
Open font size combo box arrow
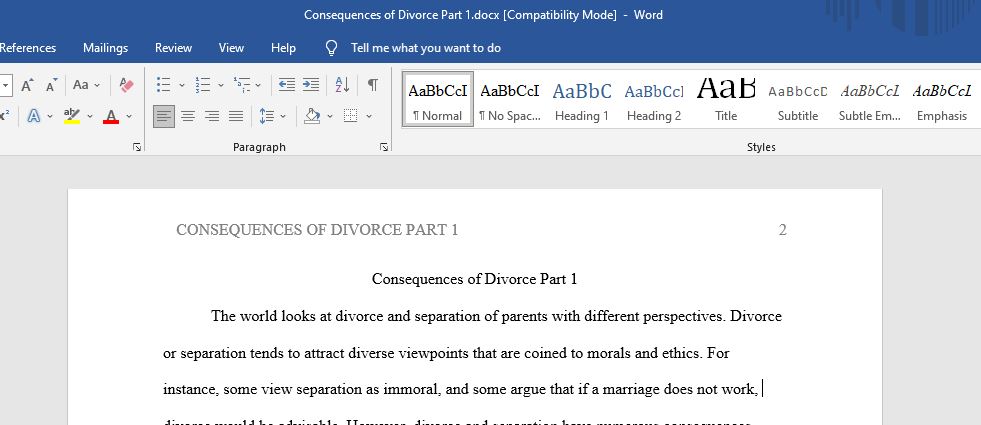click(x=6, y=85)
